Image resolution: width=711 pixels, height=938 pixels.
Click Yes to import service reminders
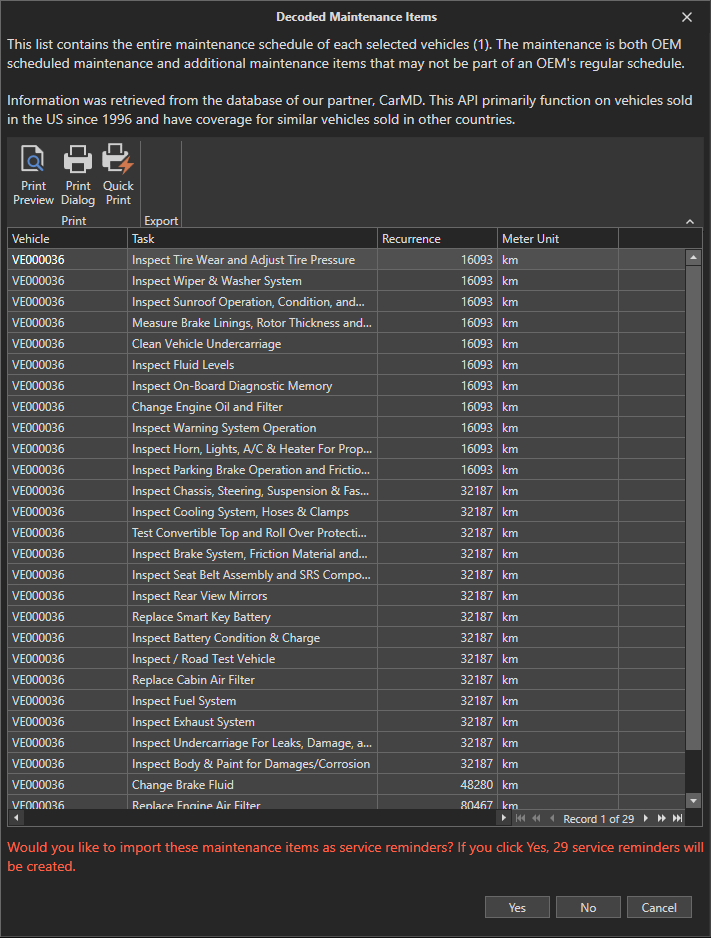point(517,908)
